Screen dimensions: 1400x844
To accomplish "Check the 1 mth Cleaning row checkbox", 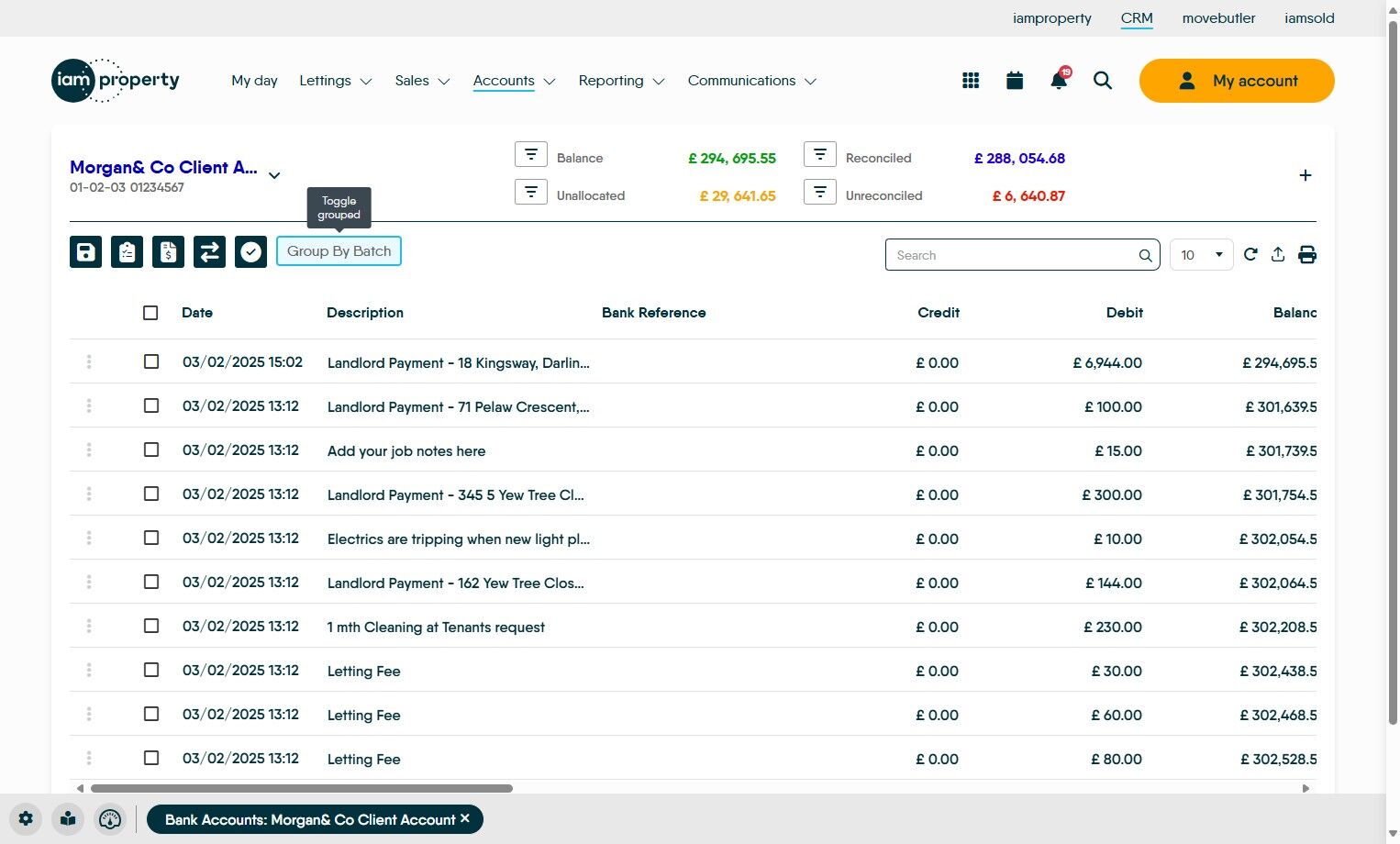I will tap(151, 626).
